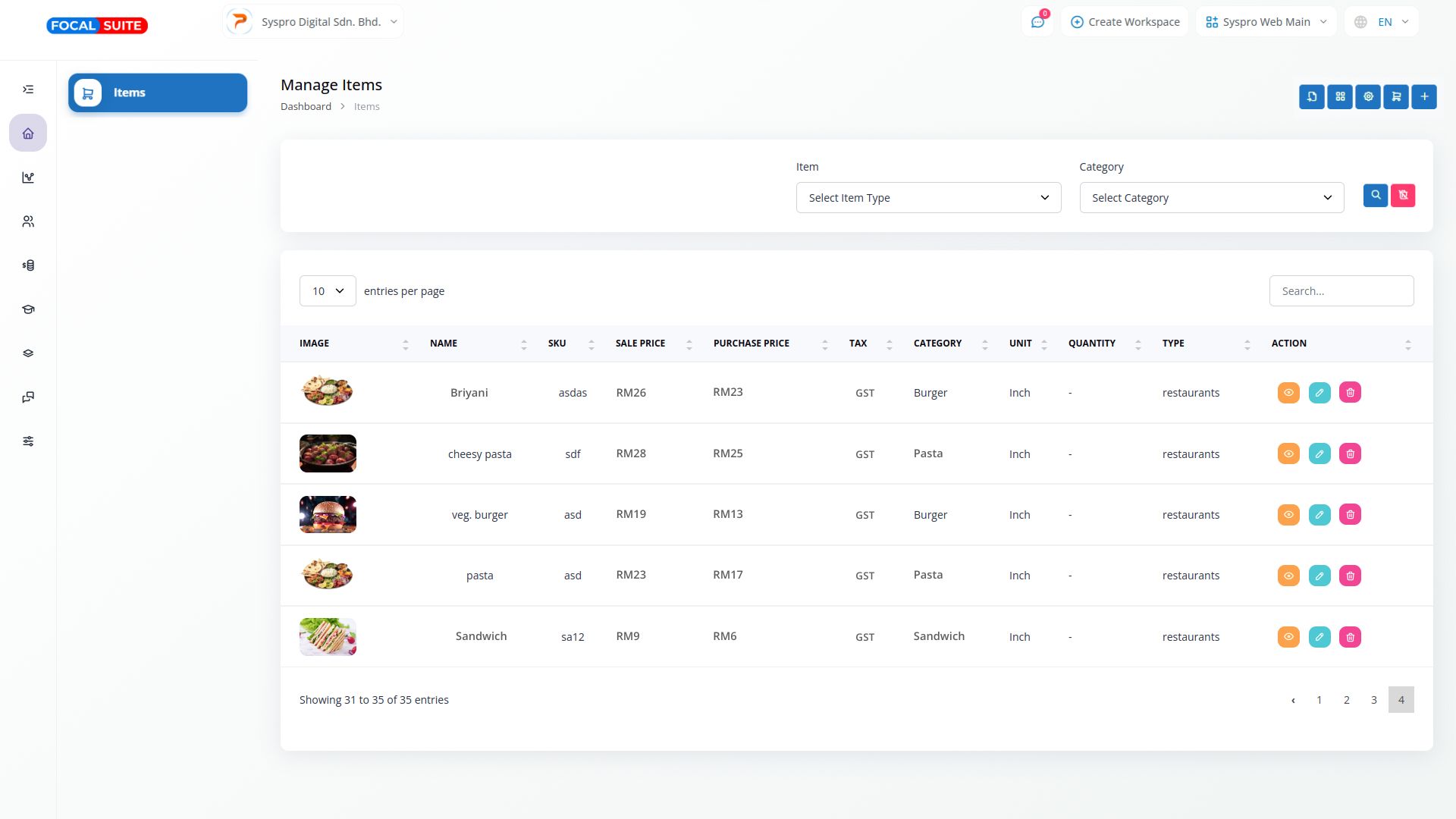This screenshot has height=819, width=1456.
Task: Edit the cheesy pasta item
Action: point(1319,454)
